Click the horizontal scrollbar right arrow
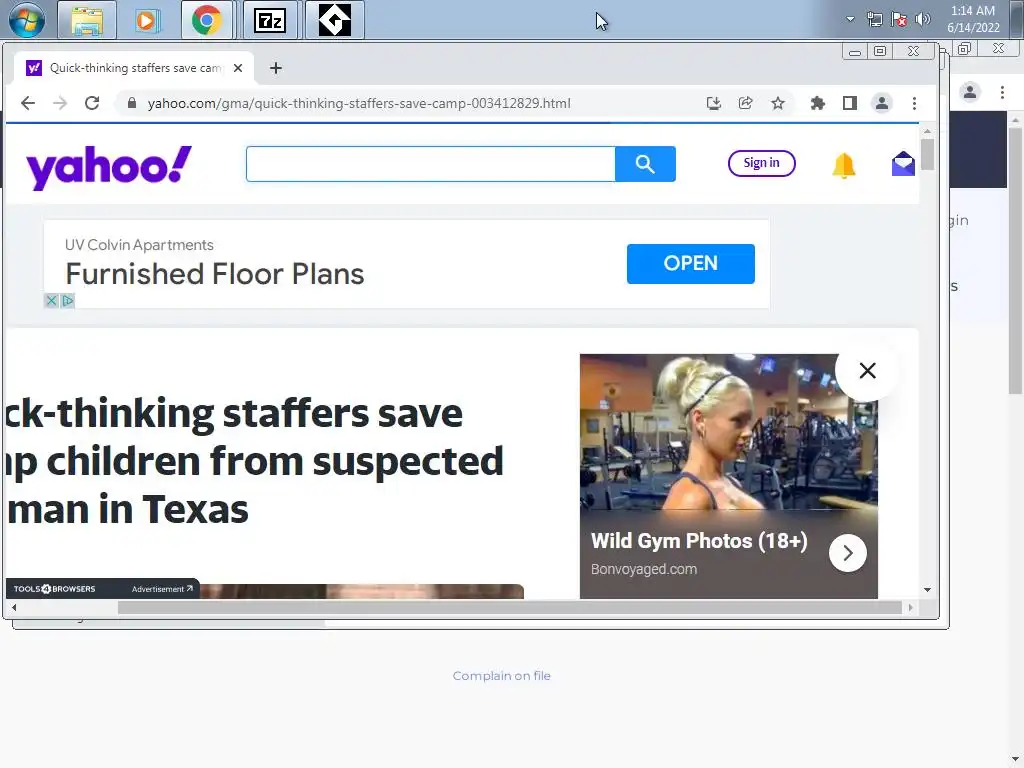The height and width of the screenshot is (768, 1024). tap(910, 607)
